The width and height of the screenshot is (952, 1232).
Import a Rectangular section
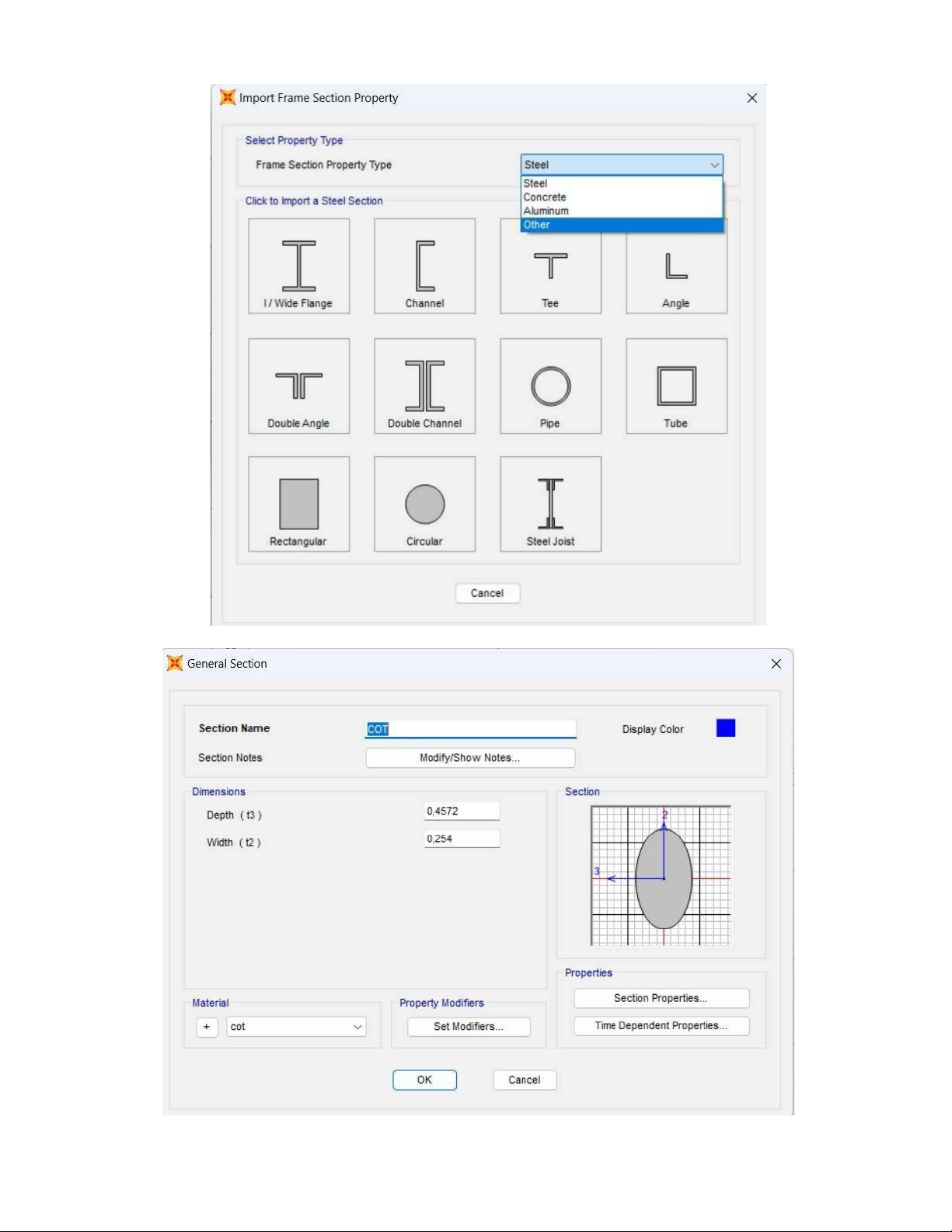tap(298, 504)
